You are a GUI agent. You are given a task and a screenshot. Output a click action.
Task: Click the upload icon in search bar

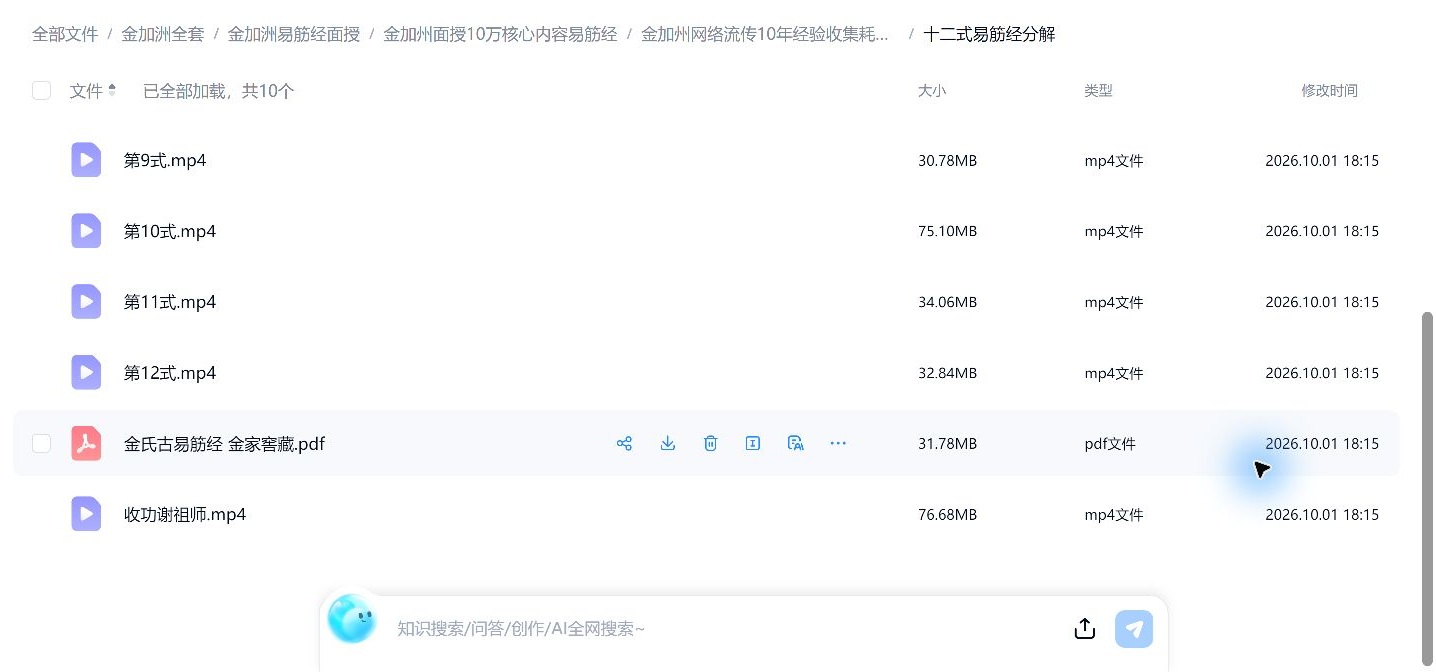tap(1085, 628)
